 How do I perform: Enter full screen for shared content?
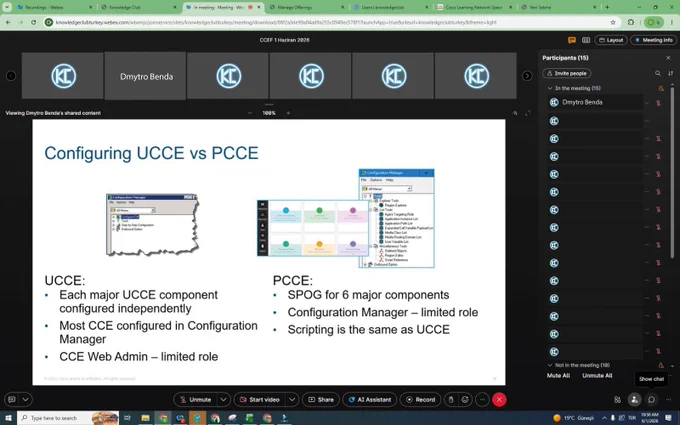(x=528, y=113)
